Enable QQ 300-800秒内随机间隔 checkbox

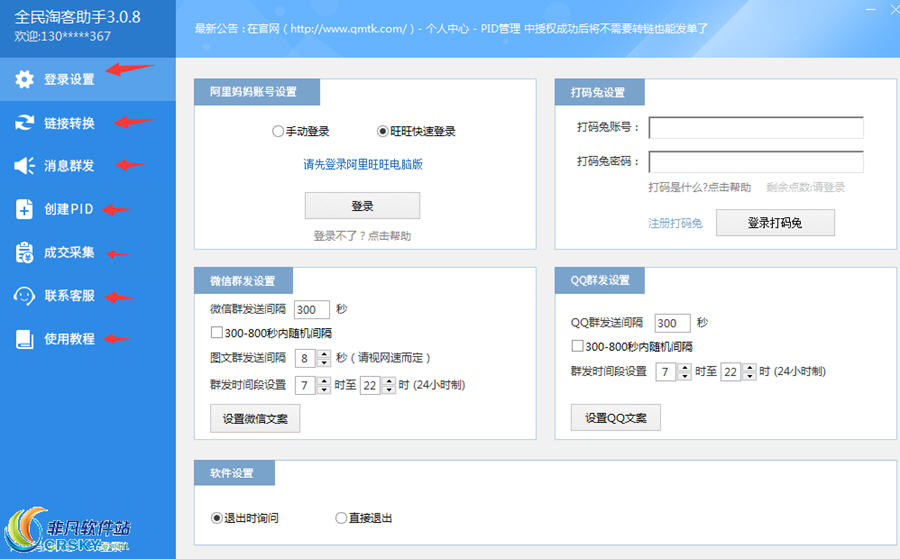pos(577,346)
